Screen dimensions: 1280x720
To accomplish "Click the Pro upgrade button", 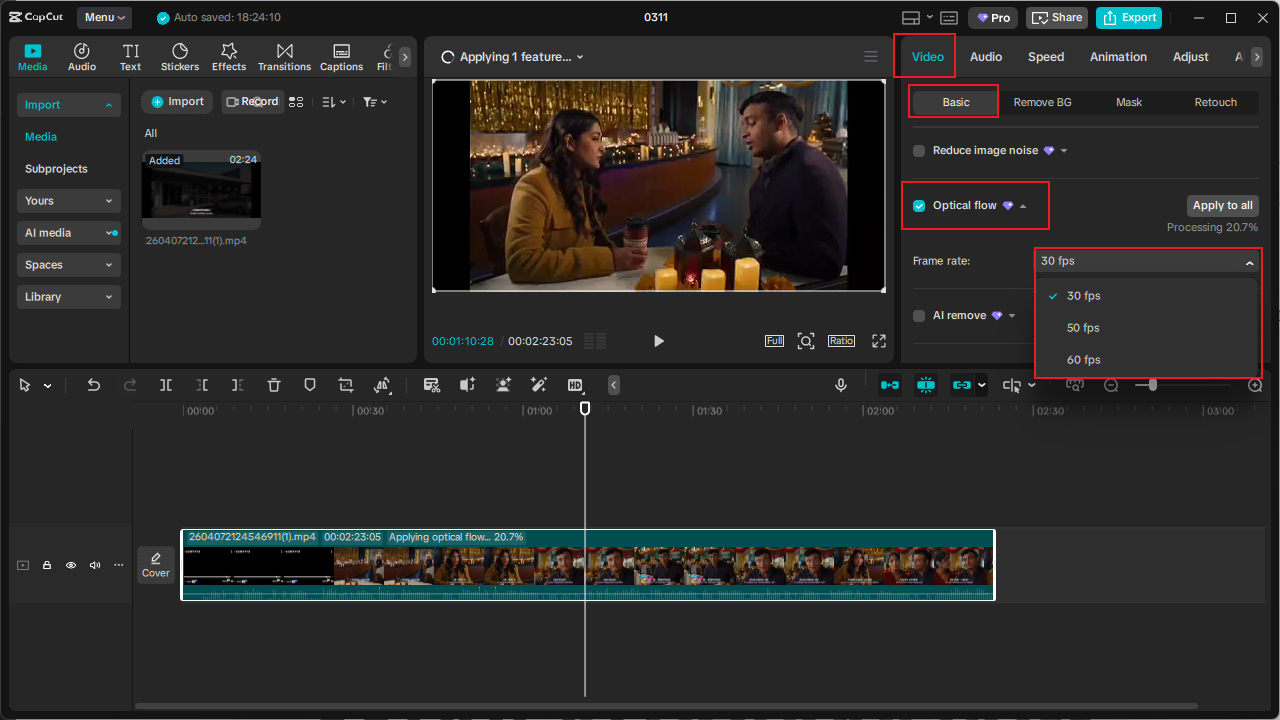I will click(x=993, y=18).
